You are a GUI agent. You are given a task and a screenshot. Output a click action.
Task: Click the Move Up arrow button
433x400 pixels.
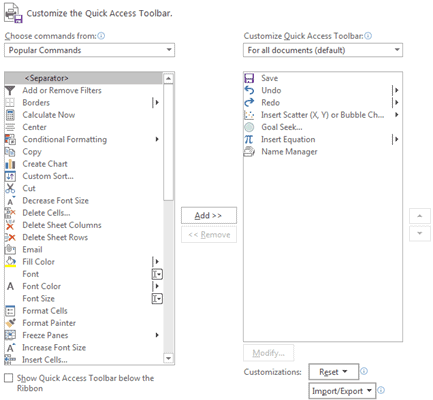tap(420, 216)
